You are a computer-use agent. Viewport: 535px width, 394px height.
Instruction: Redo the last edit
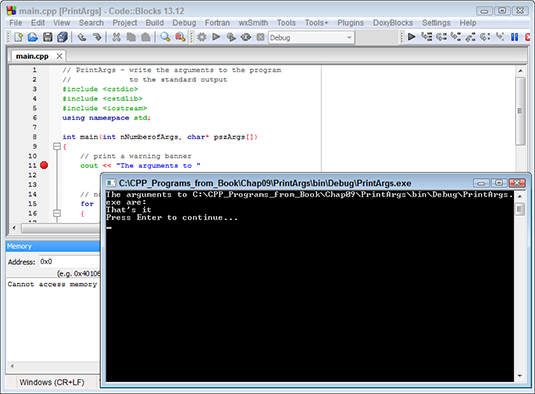pos(97,37)
